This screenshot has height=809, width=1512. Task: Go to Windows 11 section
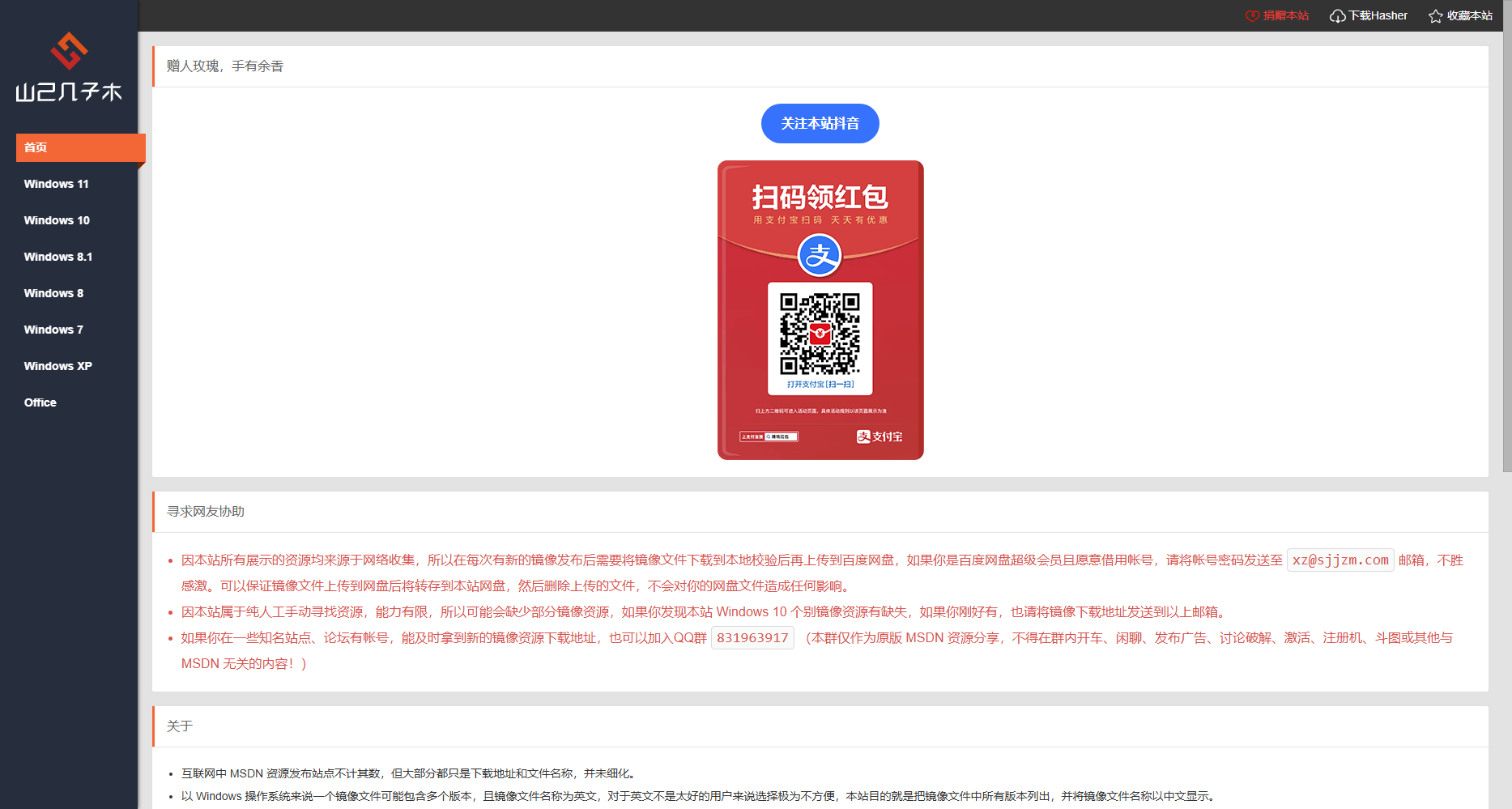(57, 184)
